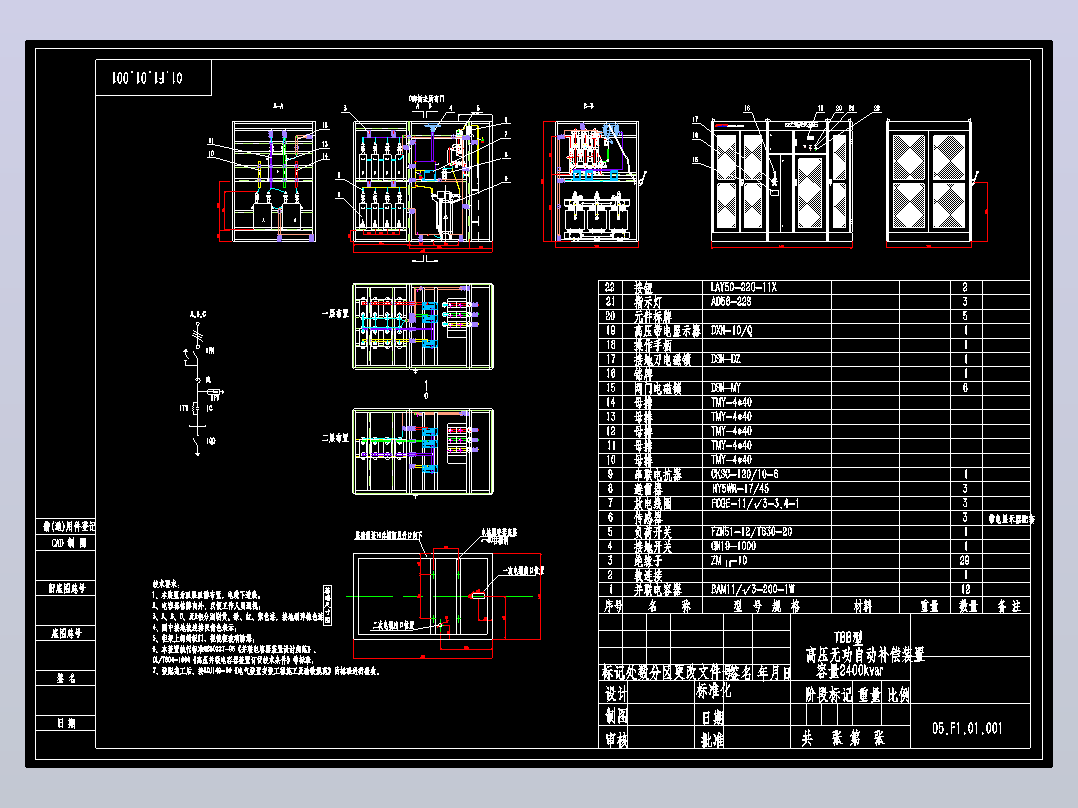Viewport: 1078px width, 808px height.
Task: Click quantity '28' in row 3
Action: [965, 560]
